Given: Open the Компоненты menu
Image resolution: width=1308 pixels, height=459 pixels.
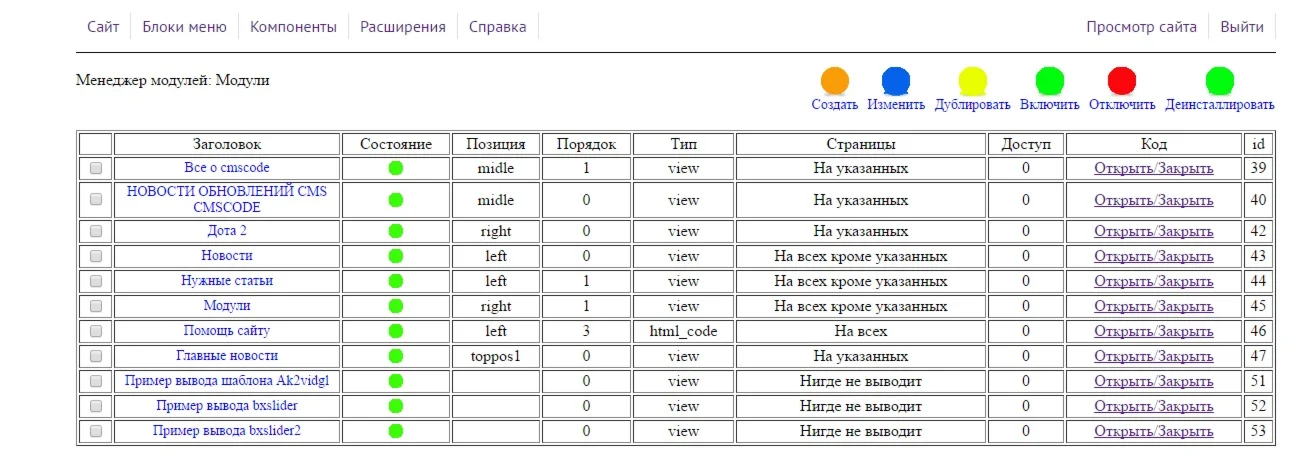Looking at the screenshot, I should (293, 27).
